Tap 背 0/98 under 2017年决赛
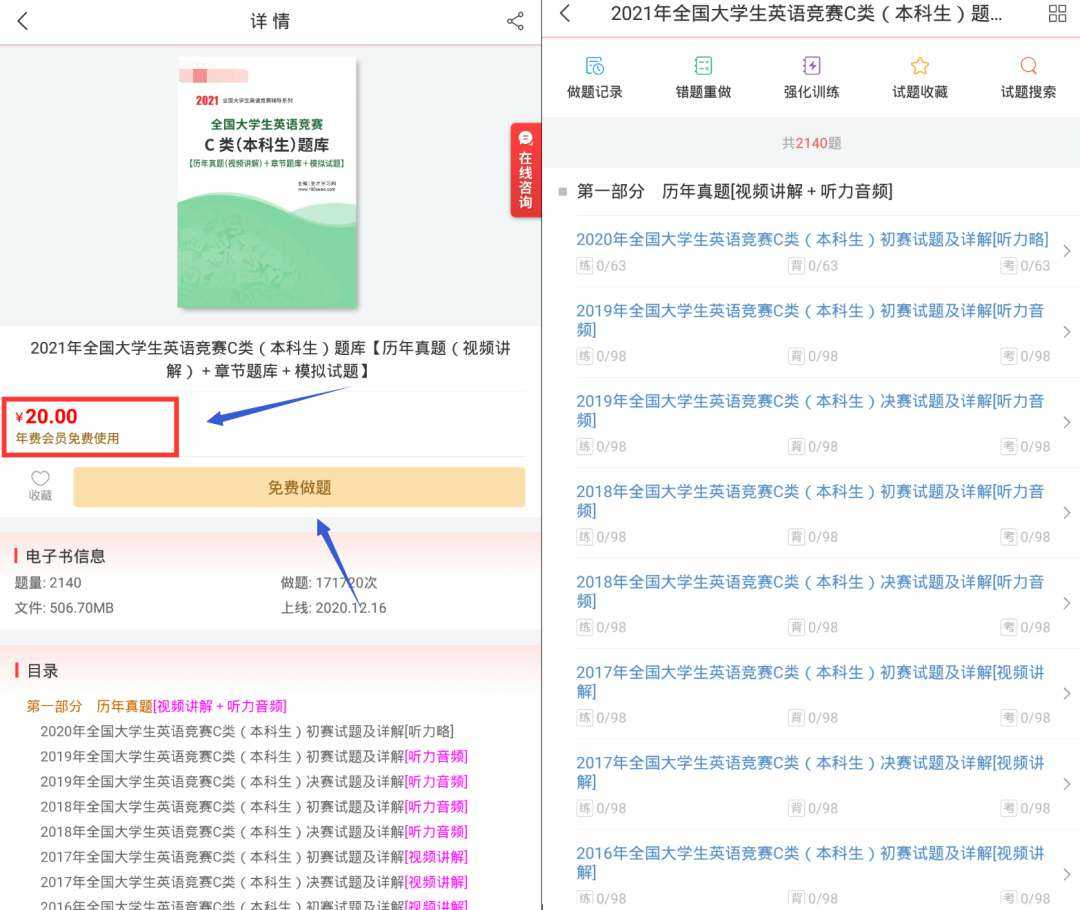Viewport: 1080px width, 910px height. coord(813,808)
